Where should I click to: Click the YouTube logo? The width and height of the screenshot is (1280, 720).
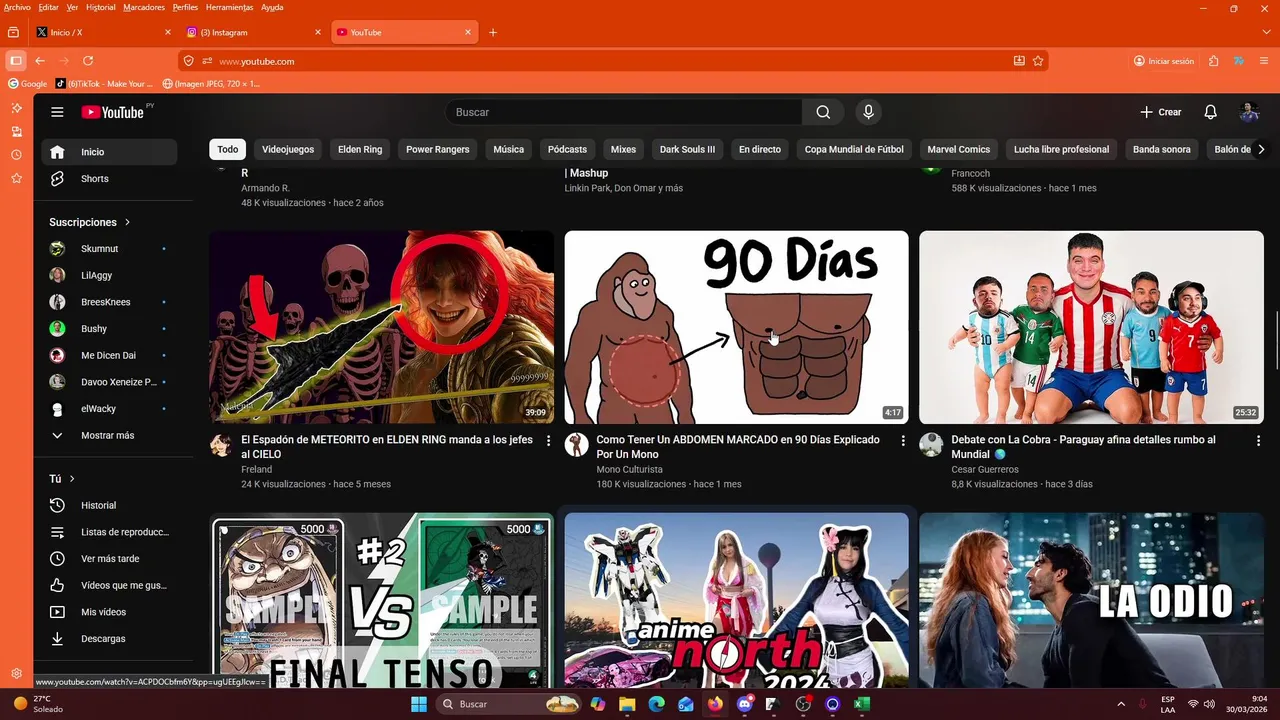pyautogui.click(x=113, y=112)
